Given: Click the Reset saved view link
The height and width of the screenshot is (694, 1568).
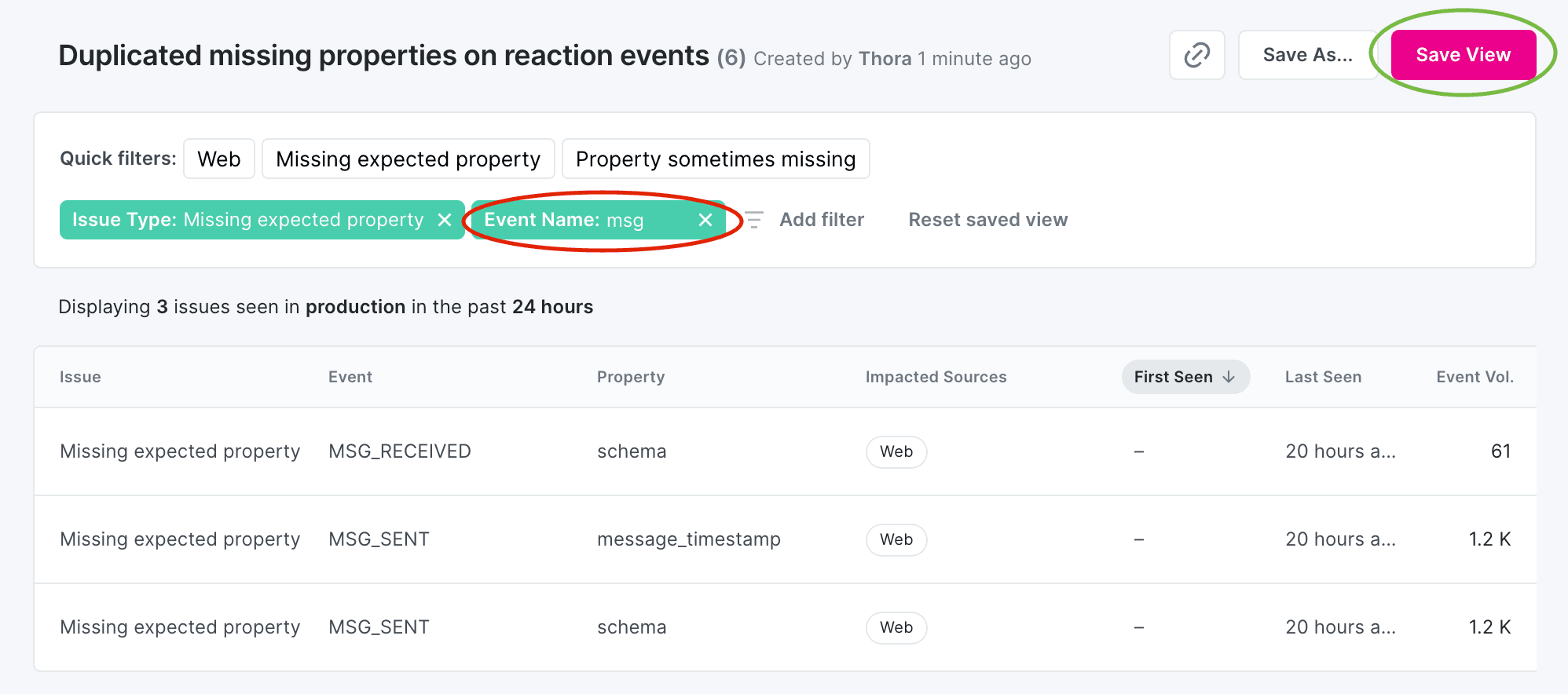Looking at the screenshot, I should tap(987, 220).
